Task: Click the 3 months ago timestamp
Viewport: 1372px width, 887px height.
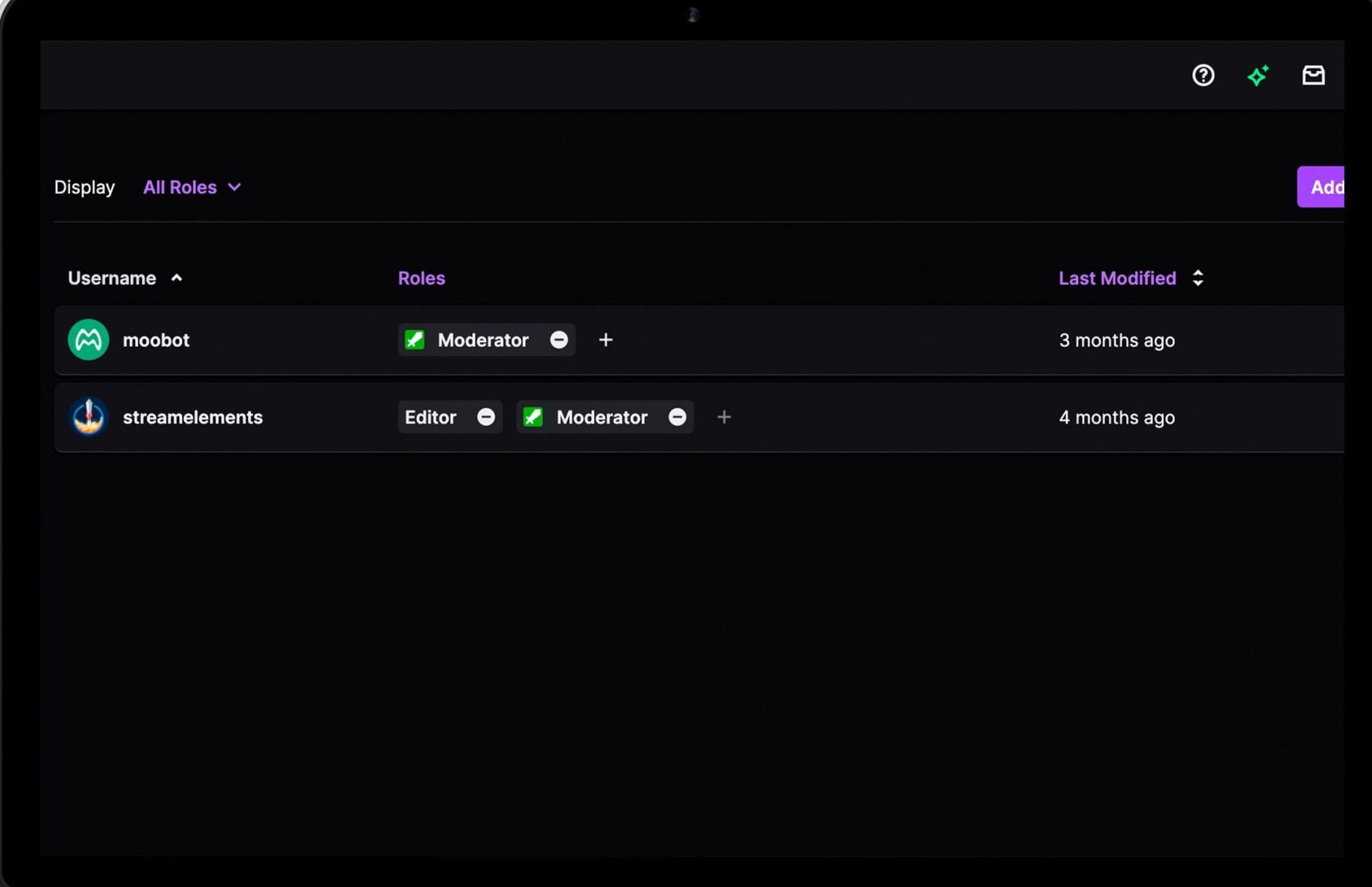Action: coord(1116,340)
